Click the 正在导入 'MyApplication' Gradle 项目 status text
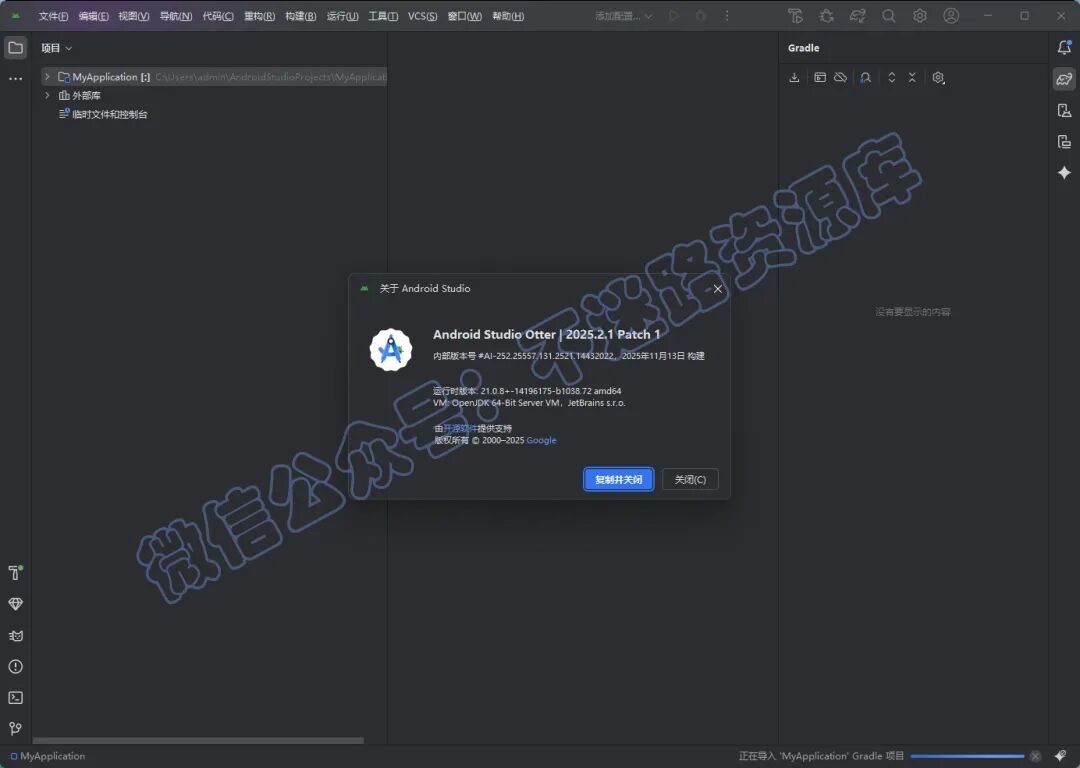 point(821,756)
